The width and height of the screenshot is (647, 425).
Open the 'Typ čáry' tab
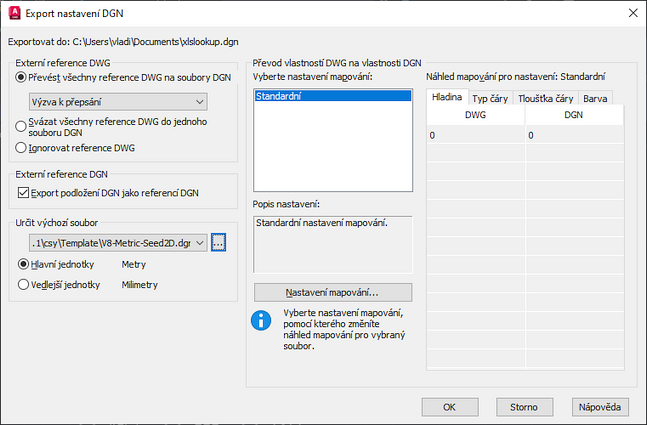[490, 99]
